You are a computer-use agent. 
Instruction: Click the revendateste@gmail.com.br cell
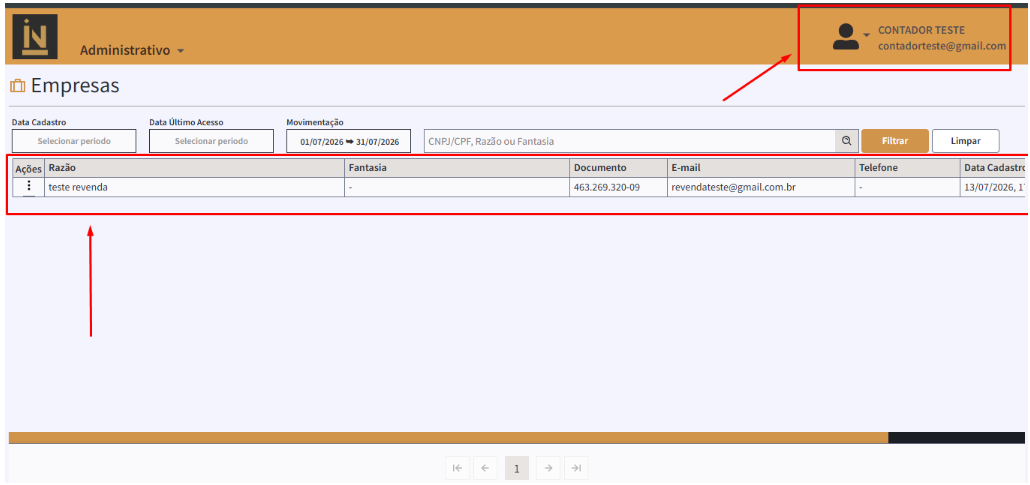[761, 187]
